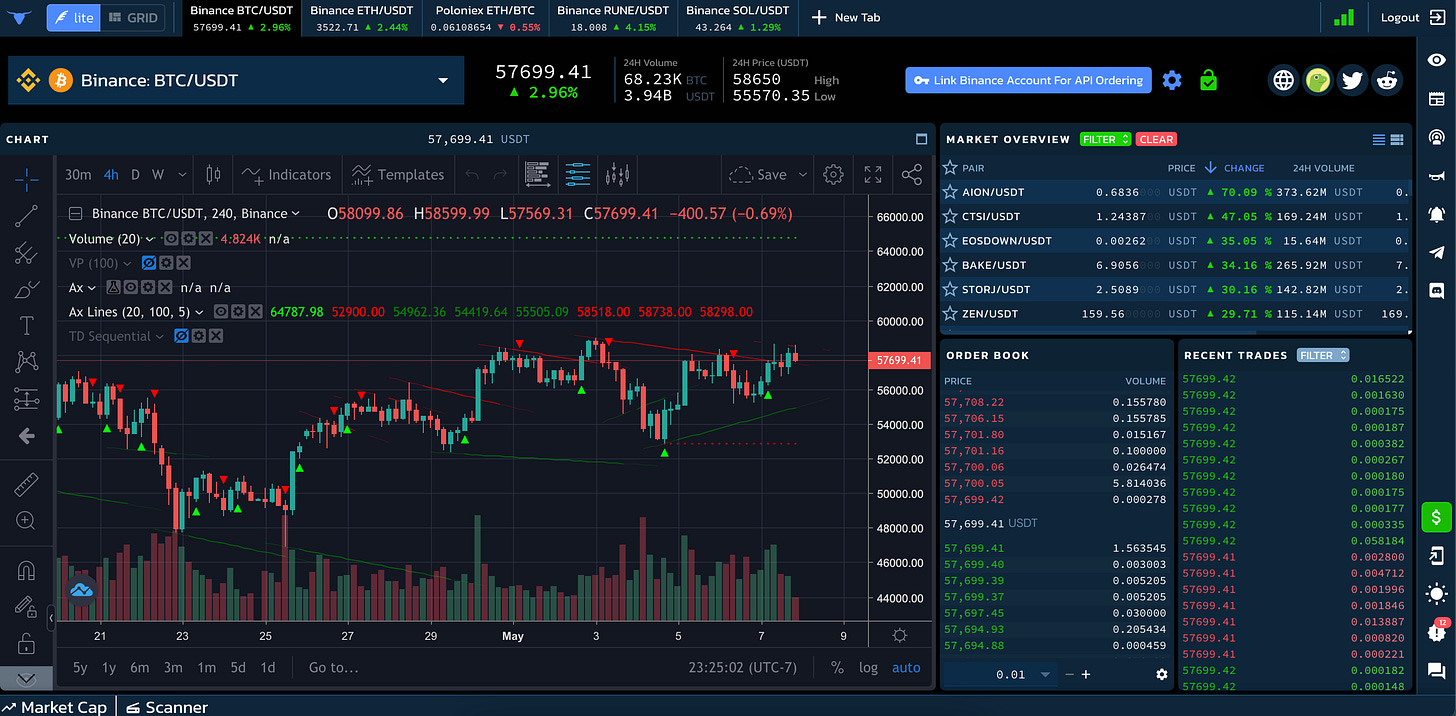The height and width of the screenshot is (716, 1456).
Task: Click the undo arrow in chart toolbar
Action: coord(472,174)
